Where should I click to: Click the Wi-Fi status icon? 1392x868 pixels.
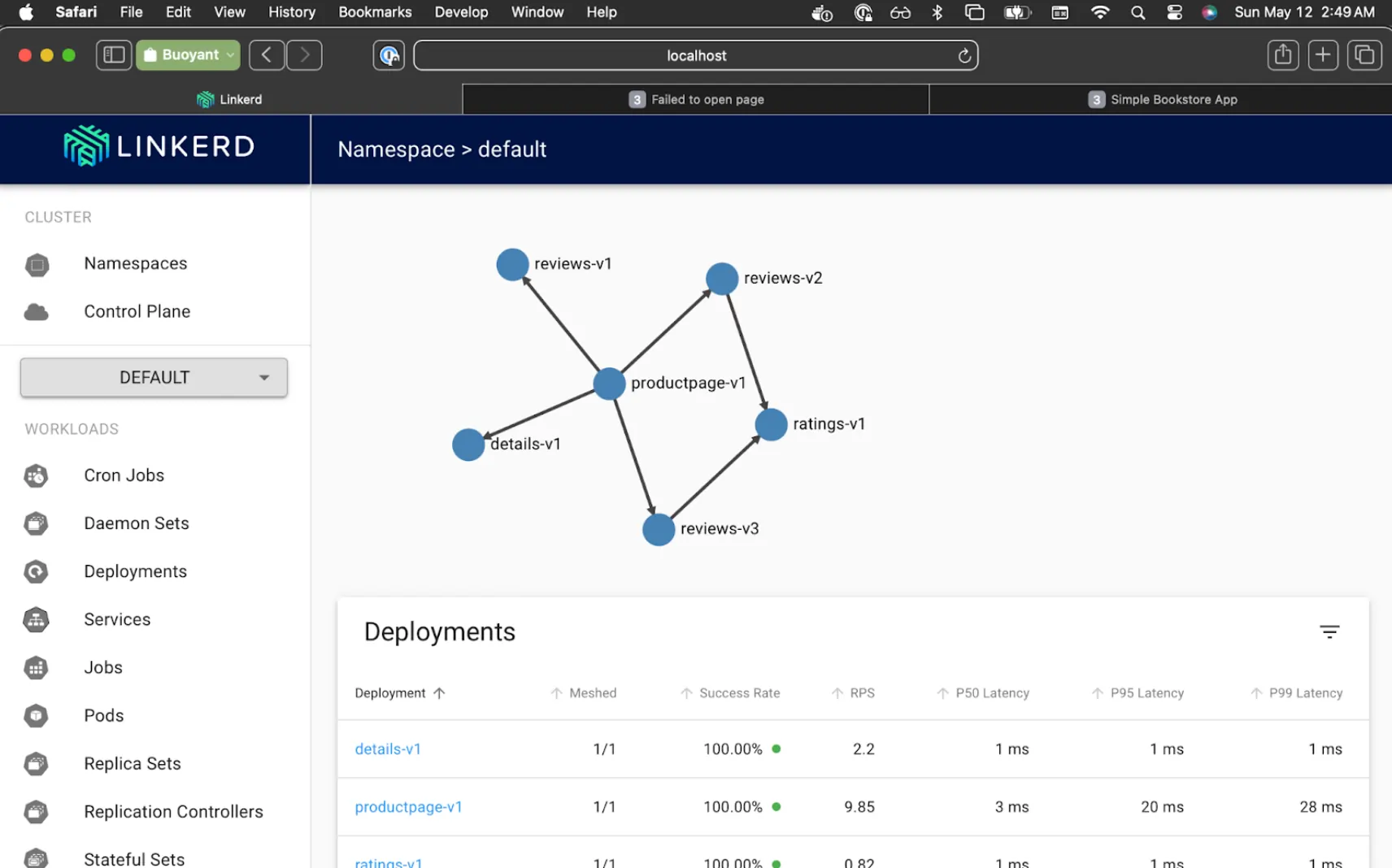[1100, 12]
